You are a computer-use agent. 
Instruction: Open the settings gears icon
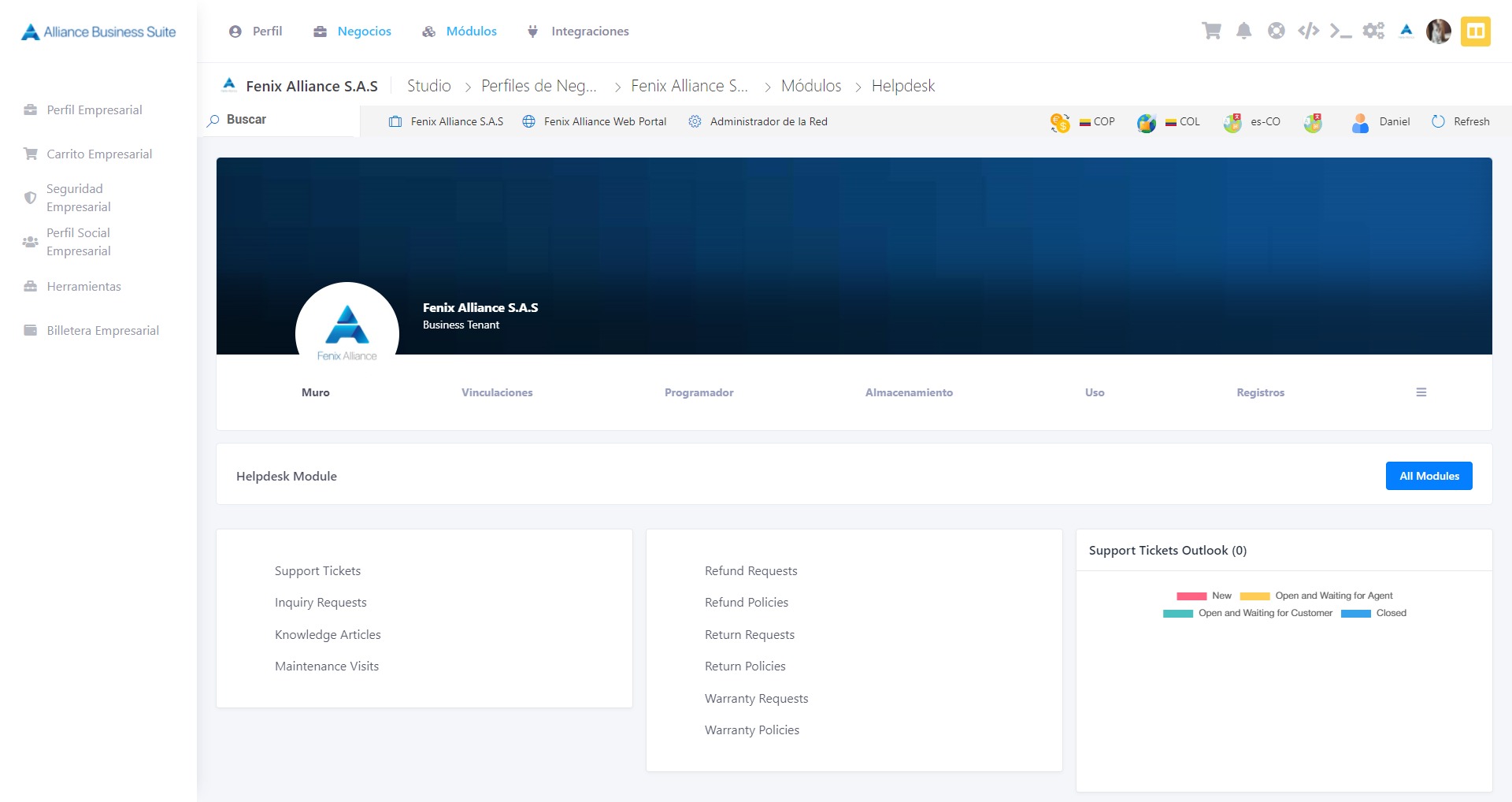click(x=1373, y=31)
